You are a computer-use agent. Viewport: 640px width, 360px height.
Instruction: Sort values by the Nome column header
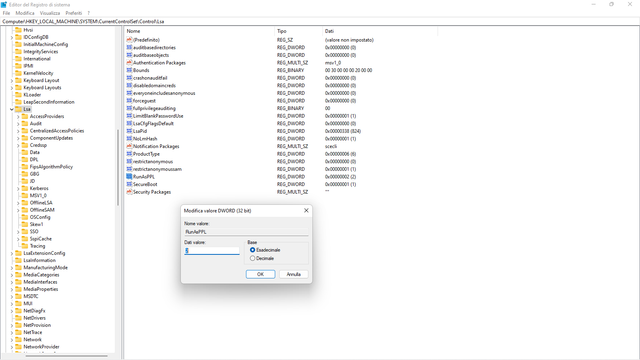(199, 31)
